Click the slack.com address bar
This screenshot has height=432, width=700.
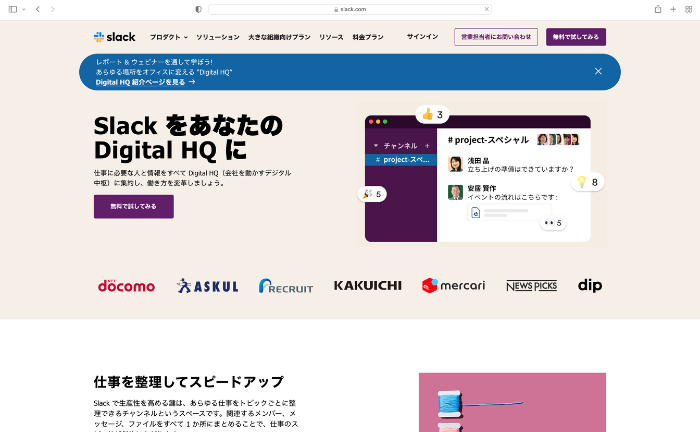point(350,9)
